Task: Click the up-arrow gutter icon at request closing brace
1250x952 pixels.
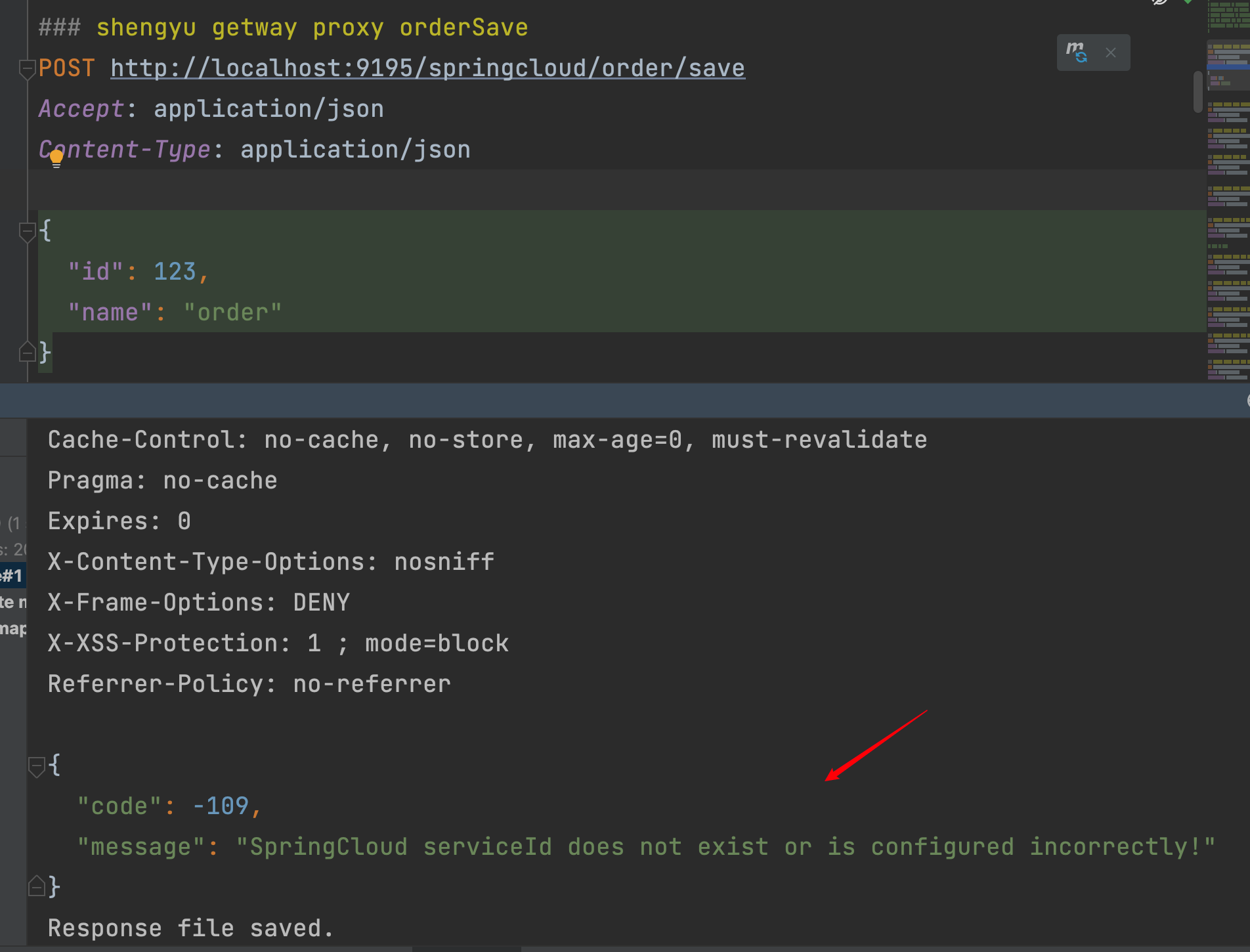Action: pos(28,352)
